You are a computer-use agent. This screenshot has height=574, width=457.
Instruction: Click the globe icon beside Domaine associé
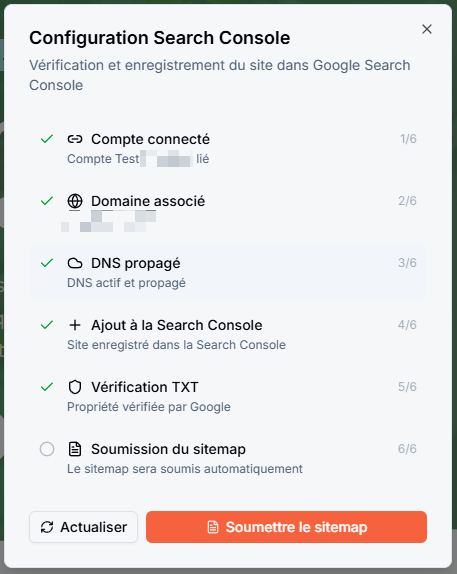click(75, 201)
